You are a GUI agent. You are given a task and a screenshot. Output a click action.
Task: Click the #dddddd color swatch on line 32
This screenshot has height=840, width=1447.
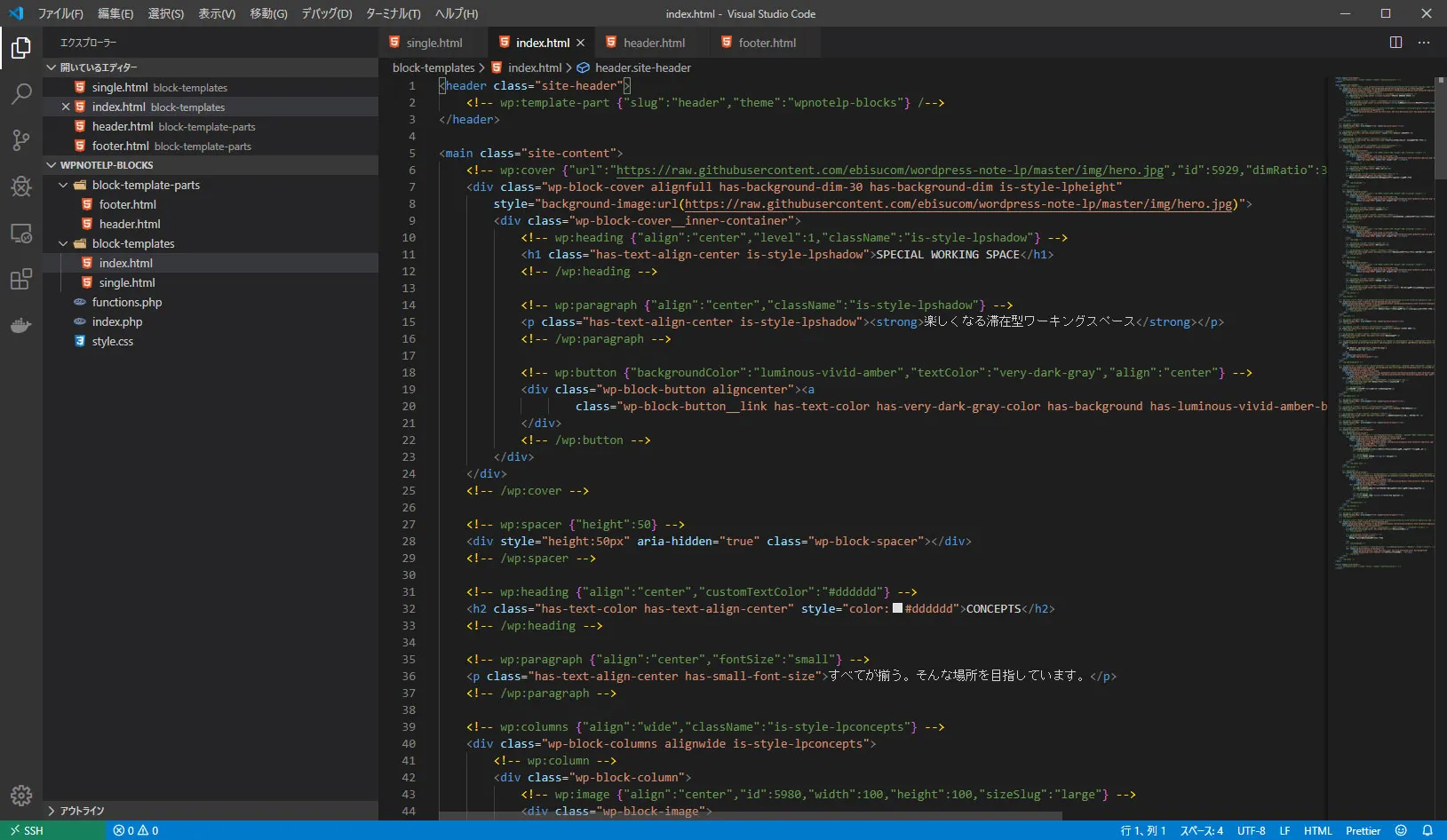click(x=897, y=609)
